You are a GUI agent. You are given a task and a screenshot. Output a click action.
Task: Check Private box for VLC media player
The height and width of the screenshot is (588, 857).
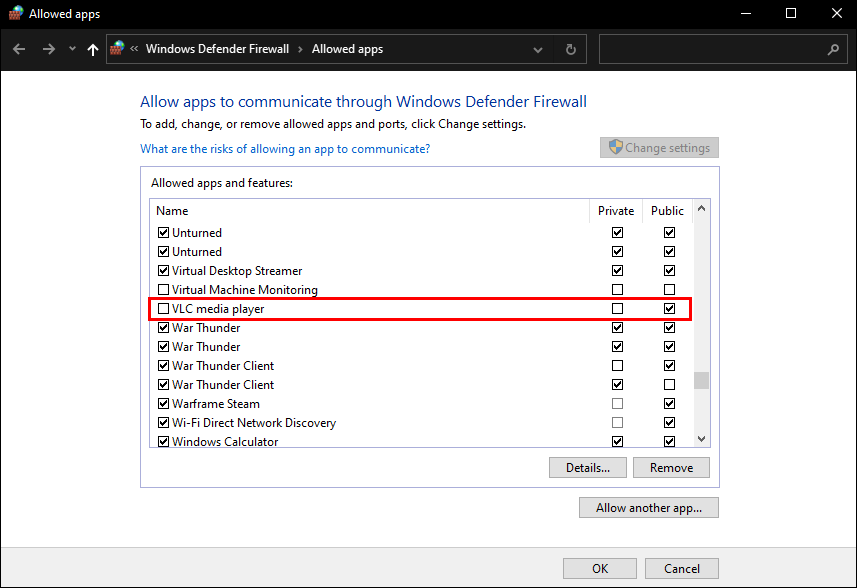click(617, 309)
